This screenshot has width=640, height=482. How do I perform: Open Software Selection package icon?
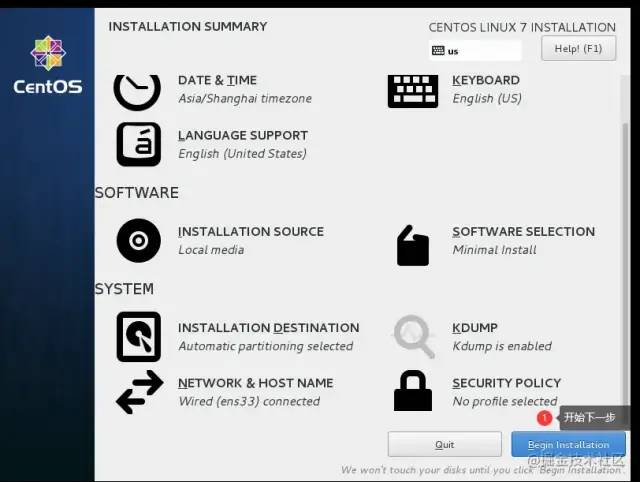[413, 245]
